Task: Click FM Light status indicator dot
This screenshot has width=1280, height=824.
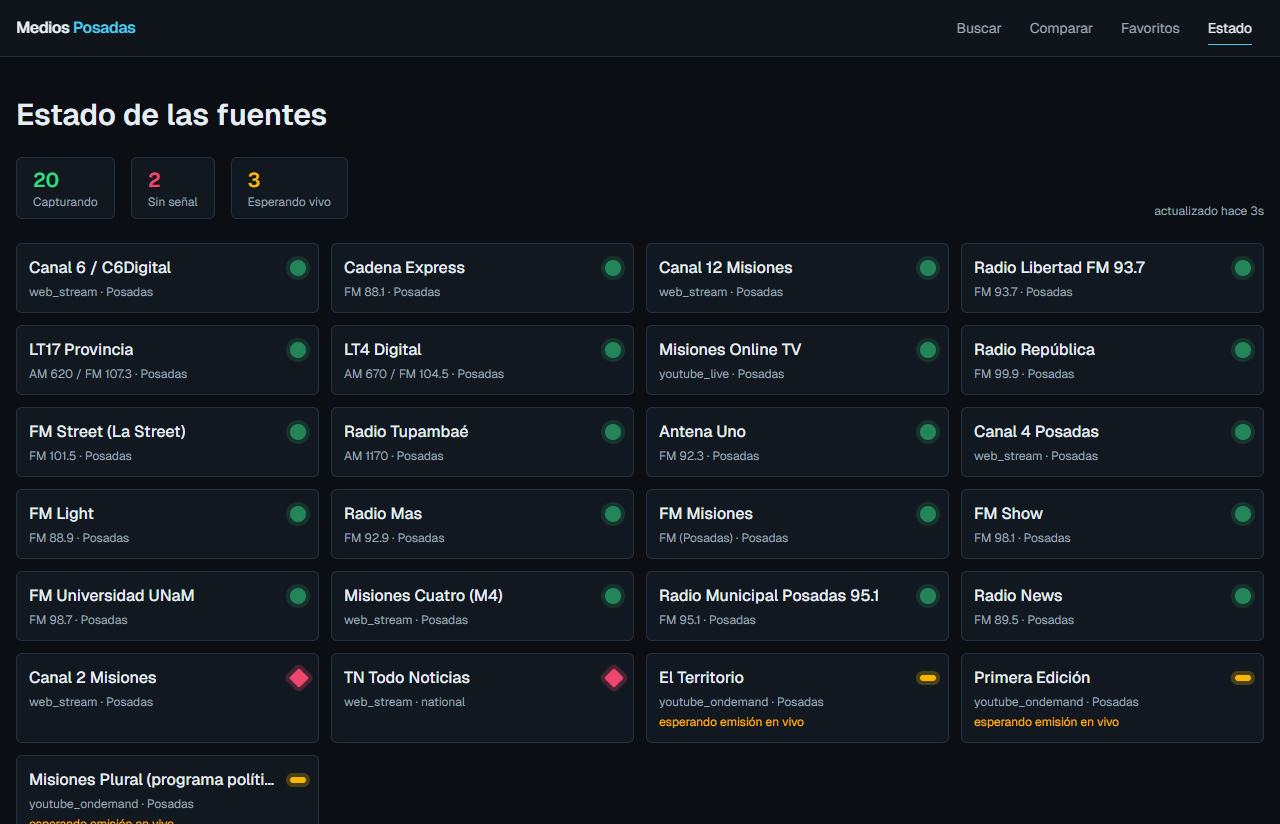Action: 298,514
